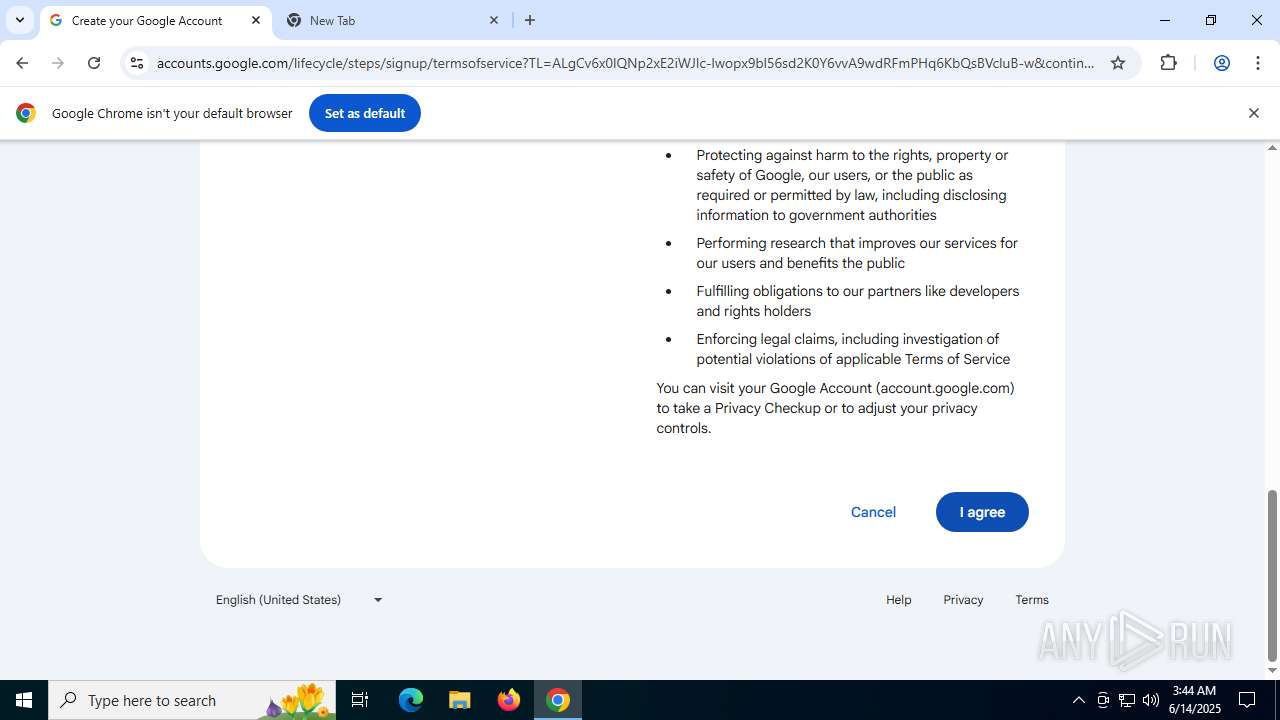Click the taskbar search box
This screenshot has width=1280, height=720.
click(x=192, y=700)
